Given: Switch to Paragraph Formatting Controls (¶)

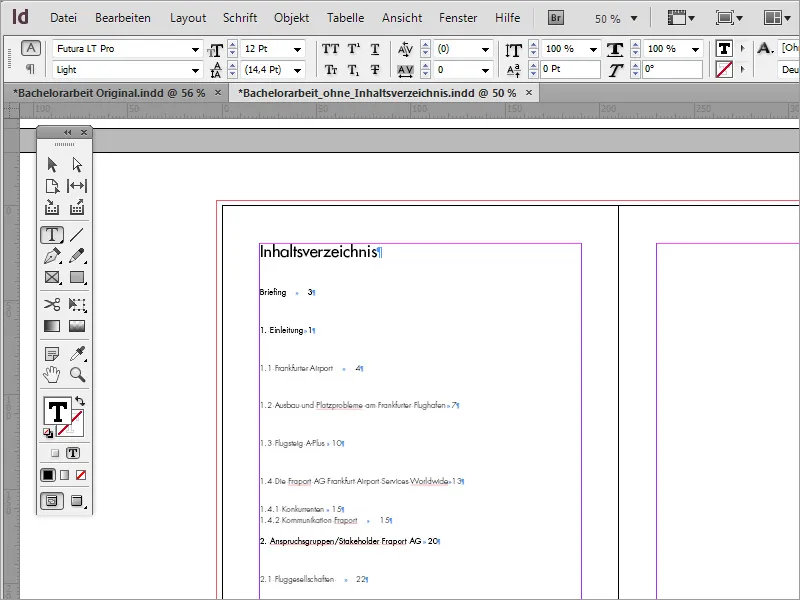Looking at the screenshot, I should click(31, 69).
